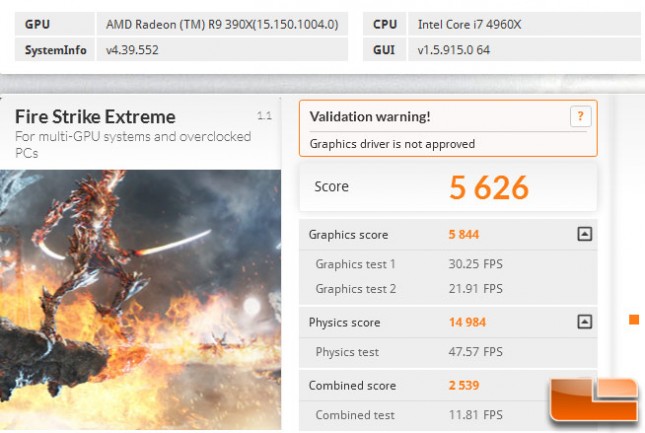Click the SystemInfo label cell

55,50
